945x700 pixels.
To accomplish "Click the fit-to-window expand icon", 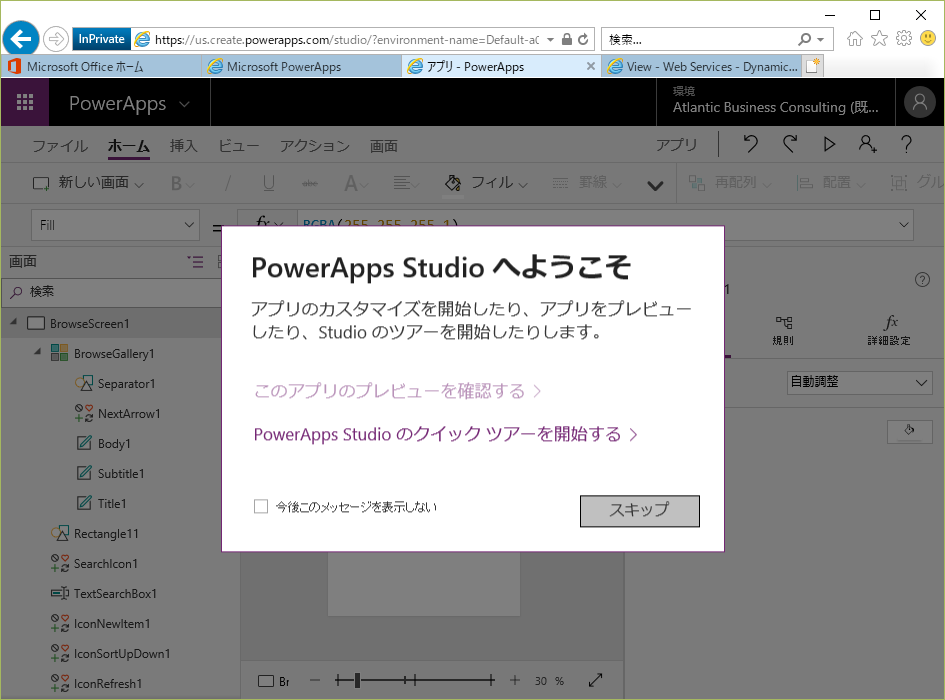I will pyautogui.click(x=595, y=680).
